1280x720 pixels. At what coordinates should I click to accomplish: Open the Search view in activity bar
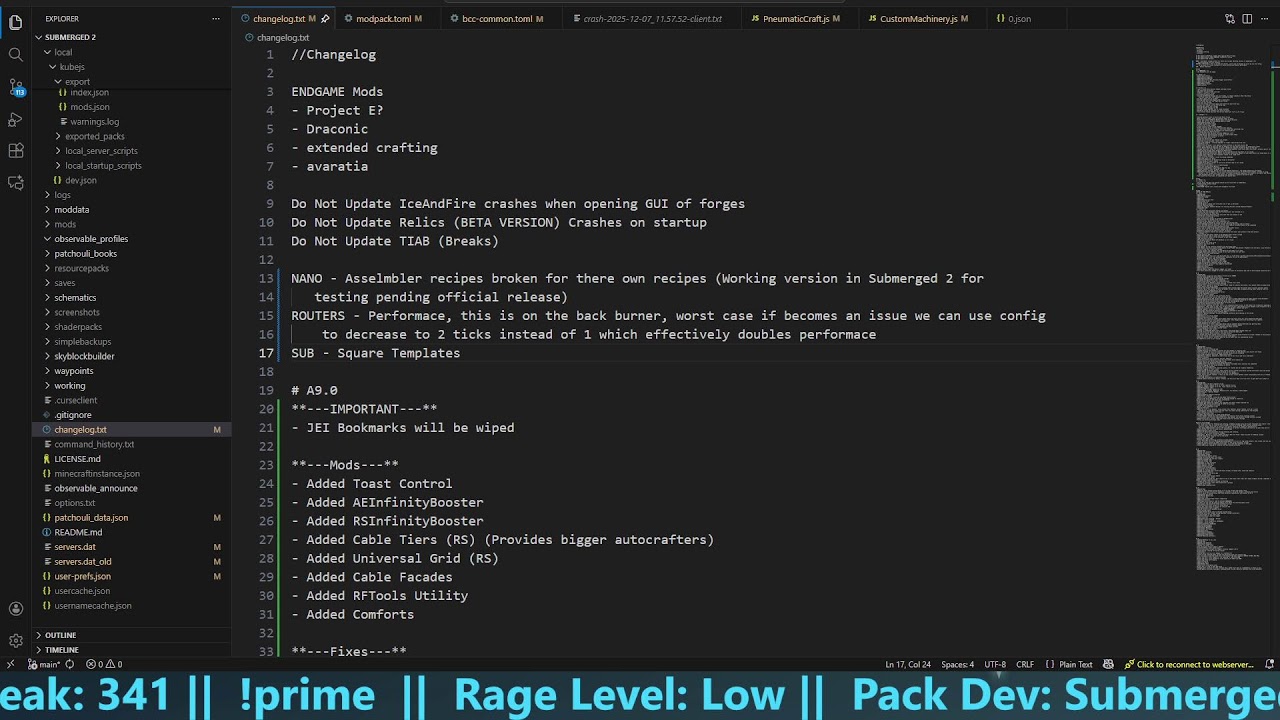(15, 54)
